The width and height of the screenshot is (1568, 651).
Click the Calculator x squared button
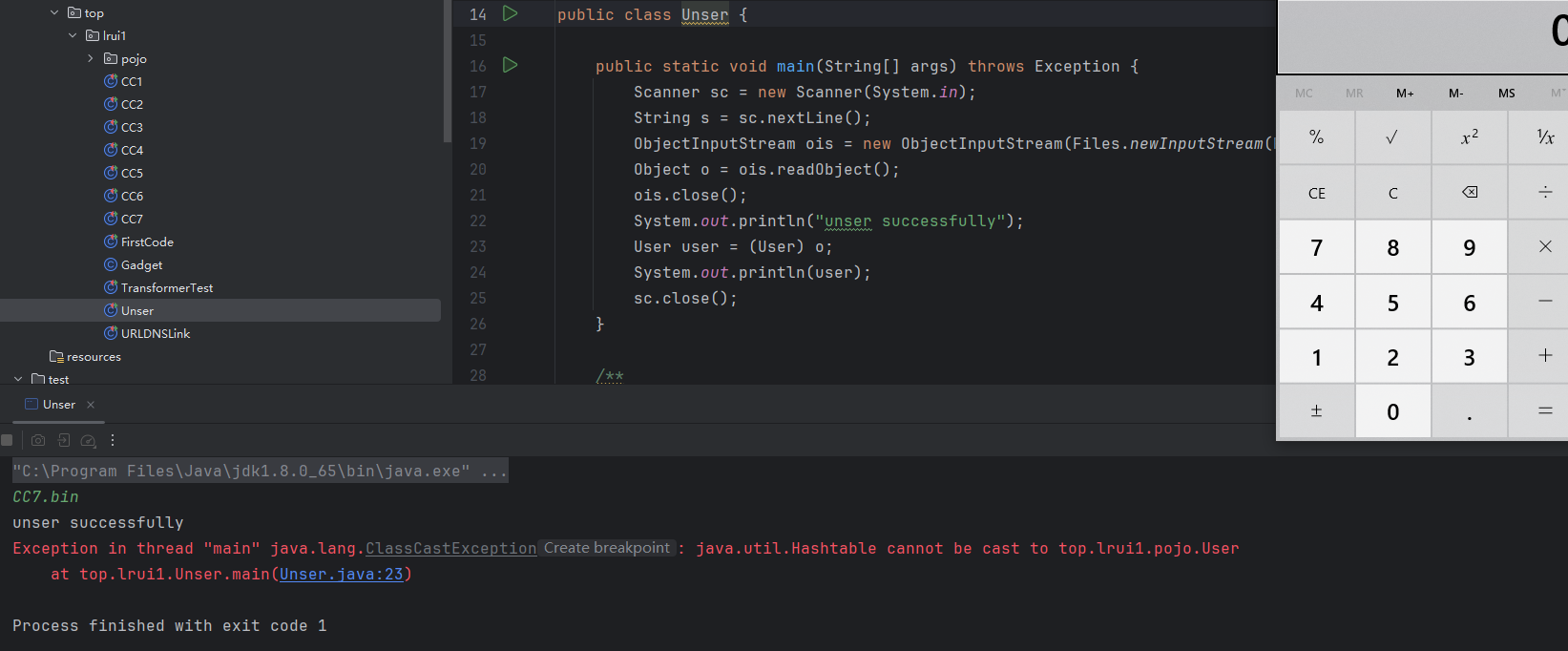(1470, 137)
